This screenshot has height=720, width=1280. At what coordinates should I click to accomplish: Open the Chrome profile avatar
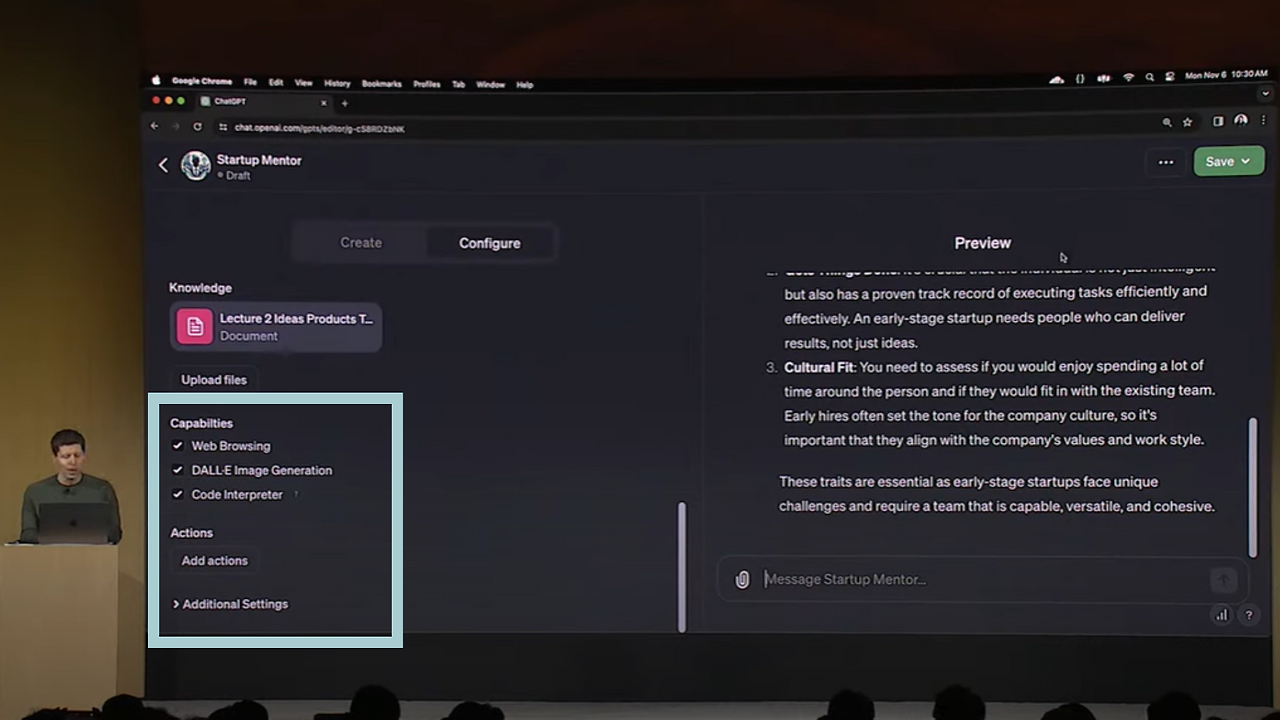(x=1241, y=121)
